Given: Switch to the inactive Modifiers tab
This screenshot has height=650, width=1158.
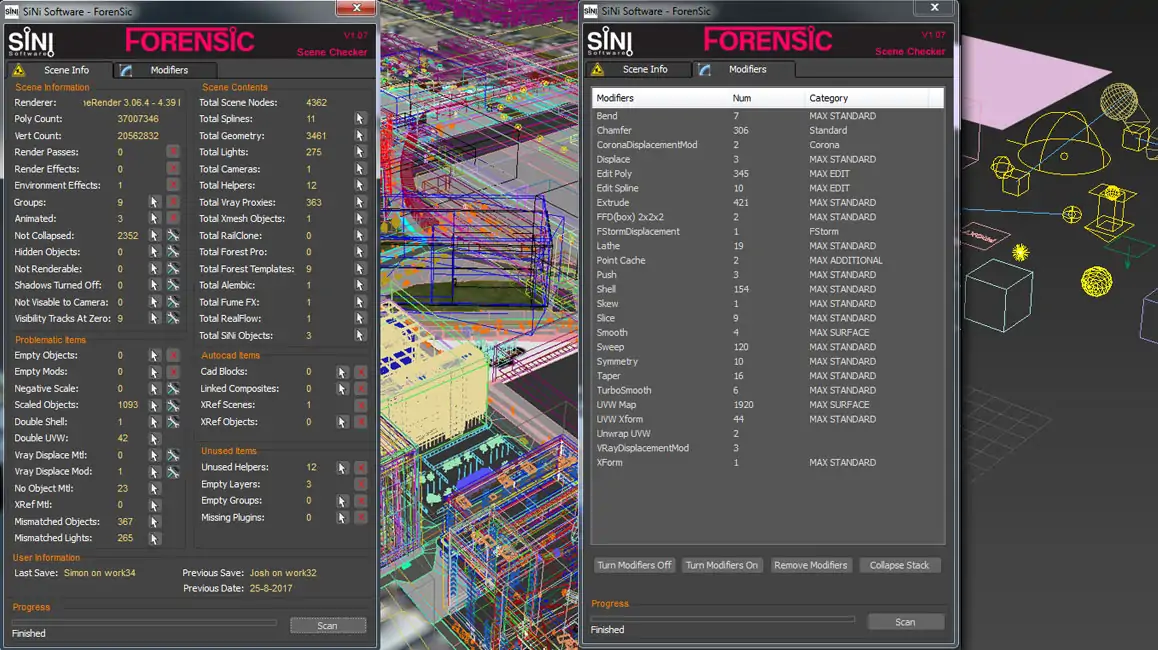Looking at the screenshot, I should click(x=167, y=70).
